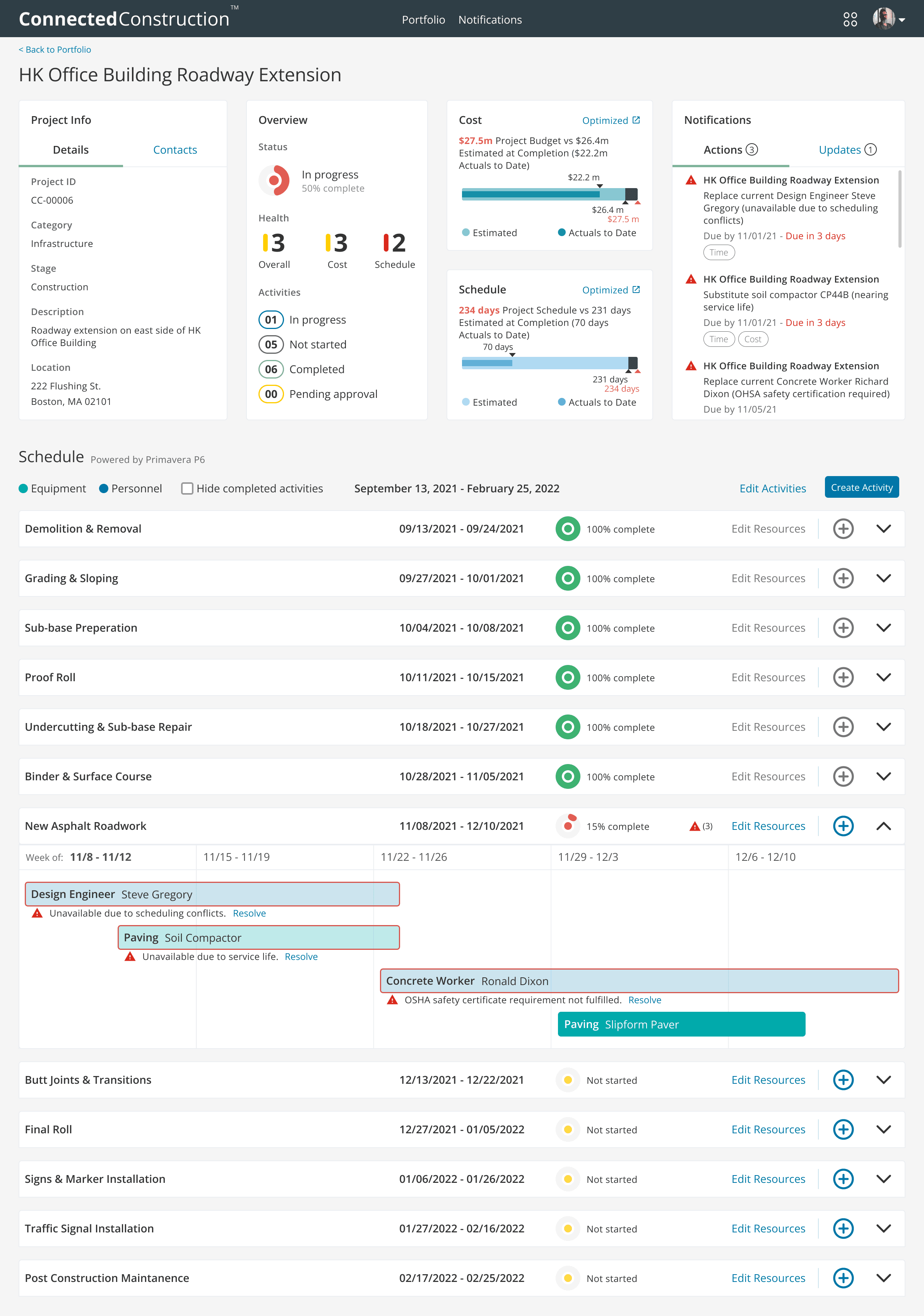The image size is (924, 1316).
Task: Open the Updates tab in Notifications
Action: [x=847, y=149]
